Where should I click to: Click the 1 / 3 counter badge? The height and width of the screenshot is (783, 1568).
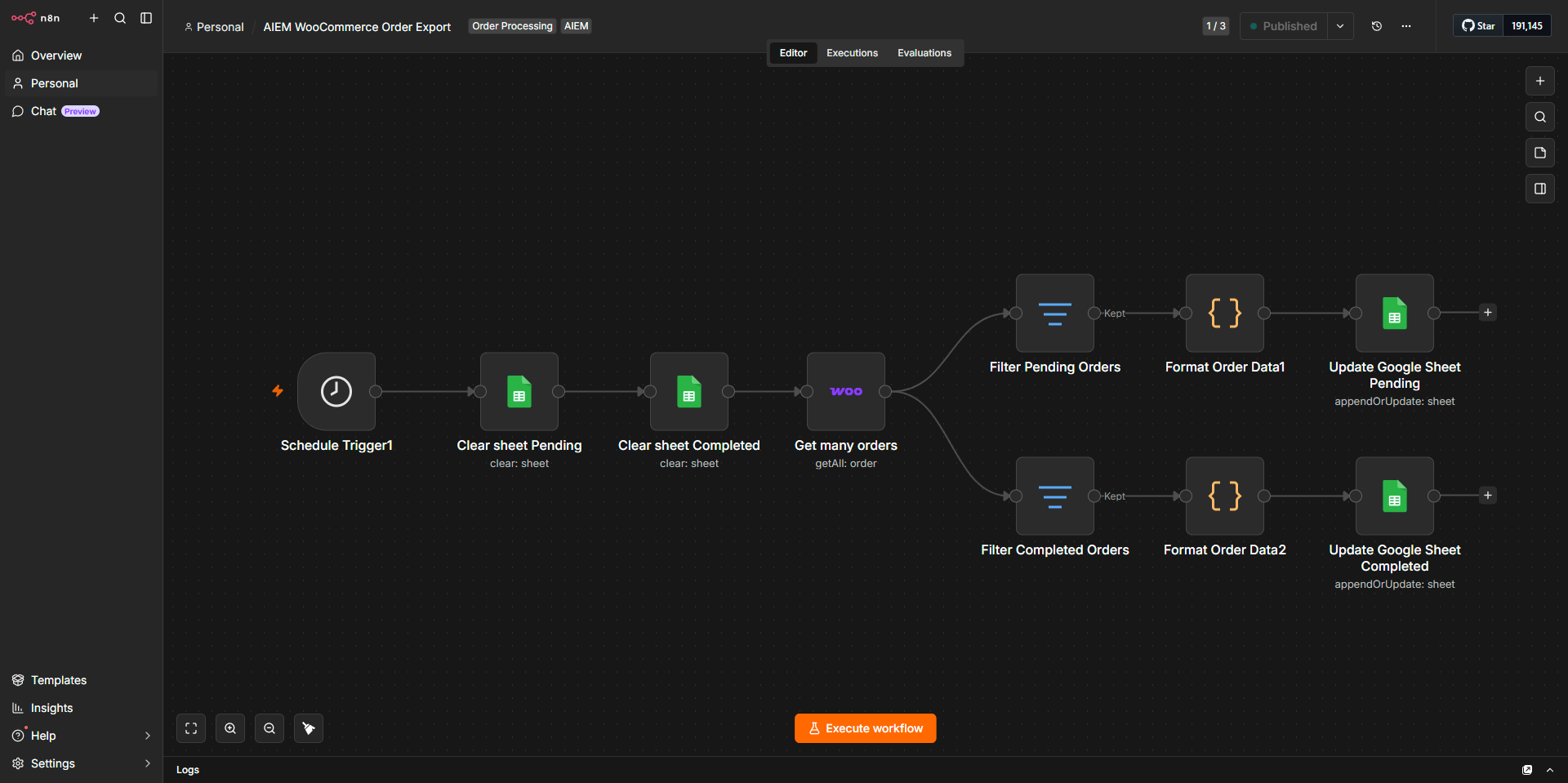tap(1216, 26)
